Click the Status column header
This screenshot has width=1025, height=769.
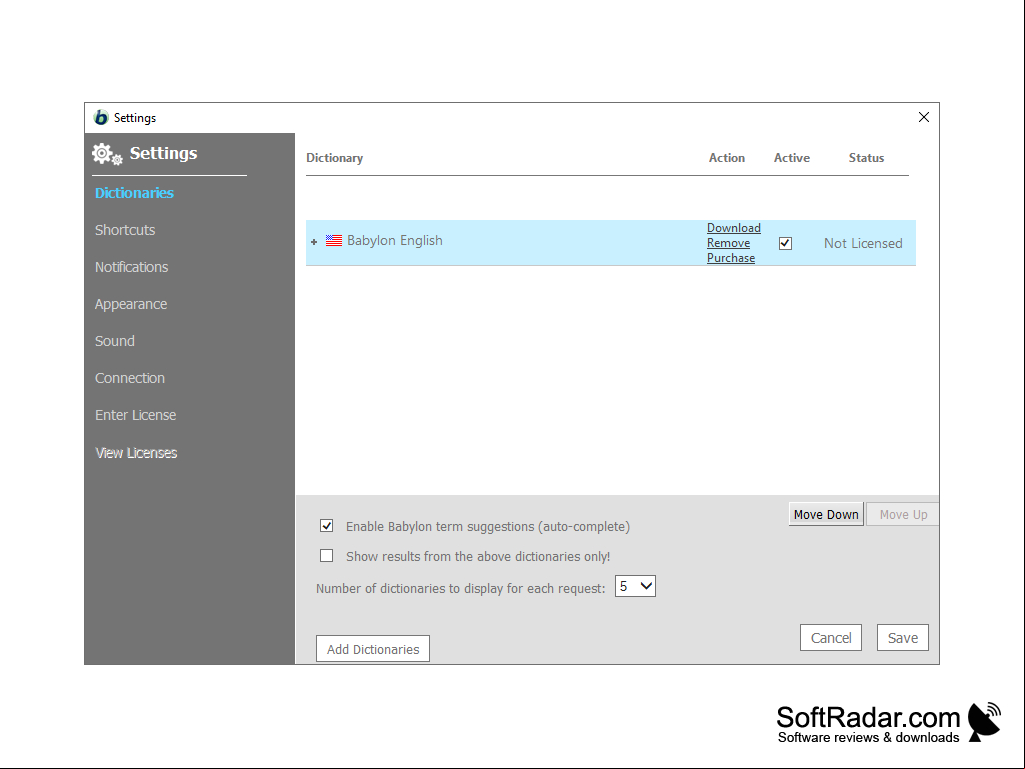(x=866, y=158)
